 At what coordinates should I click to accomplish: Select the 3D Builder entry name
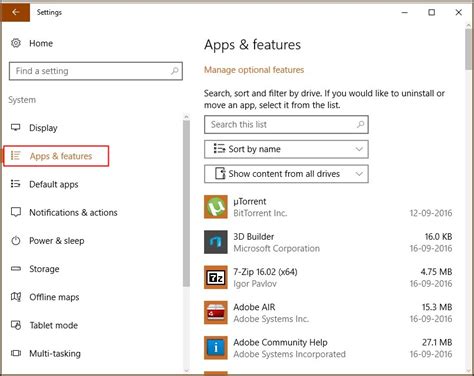[x=254, y=237]
